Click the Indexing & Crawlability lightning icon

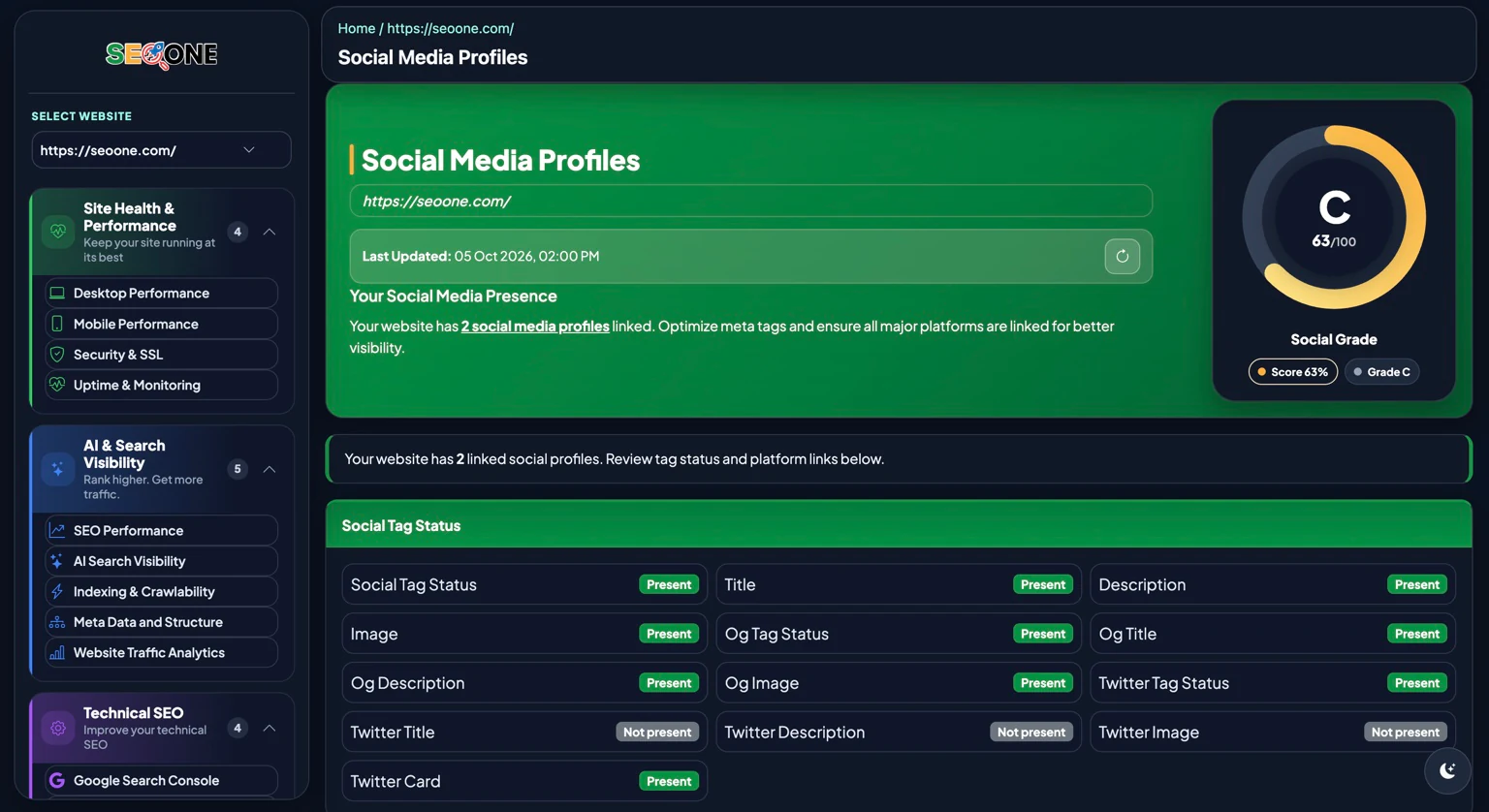(x=57, y=591)
